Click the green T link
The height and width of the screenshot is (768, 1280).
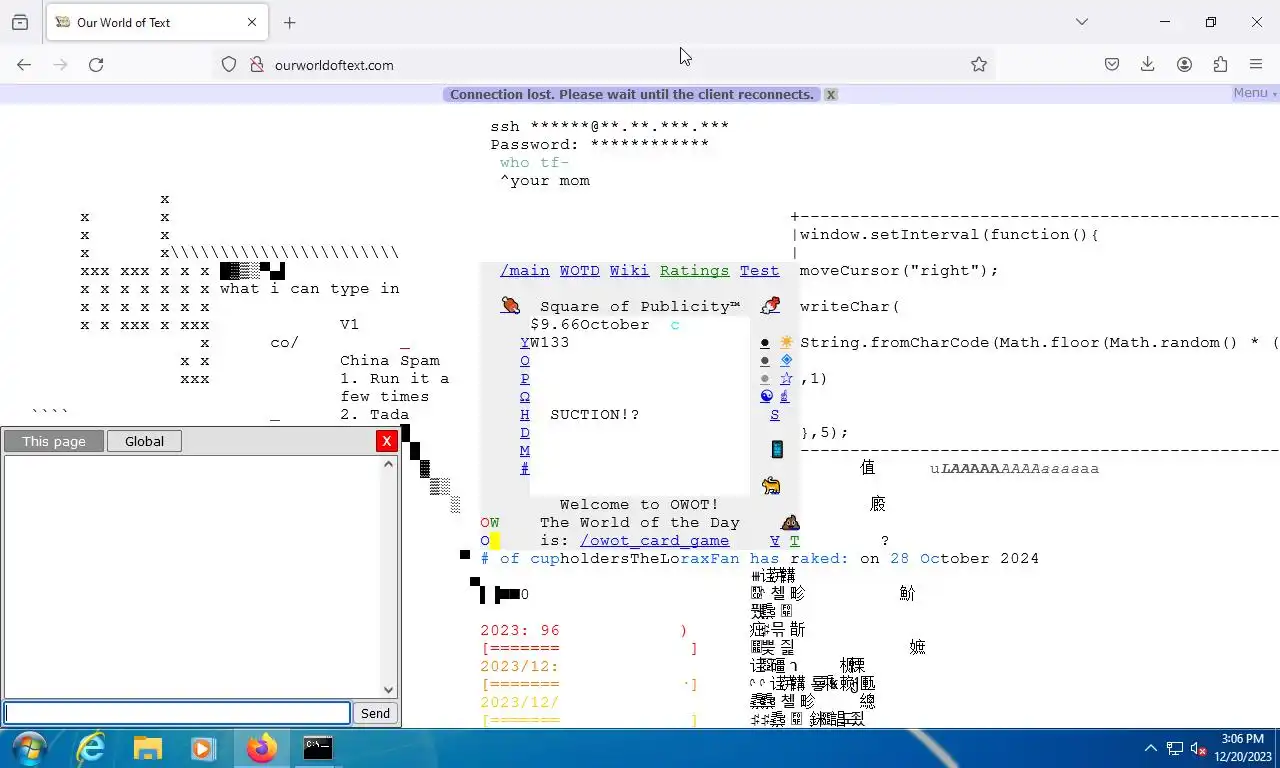point(795,540)
